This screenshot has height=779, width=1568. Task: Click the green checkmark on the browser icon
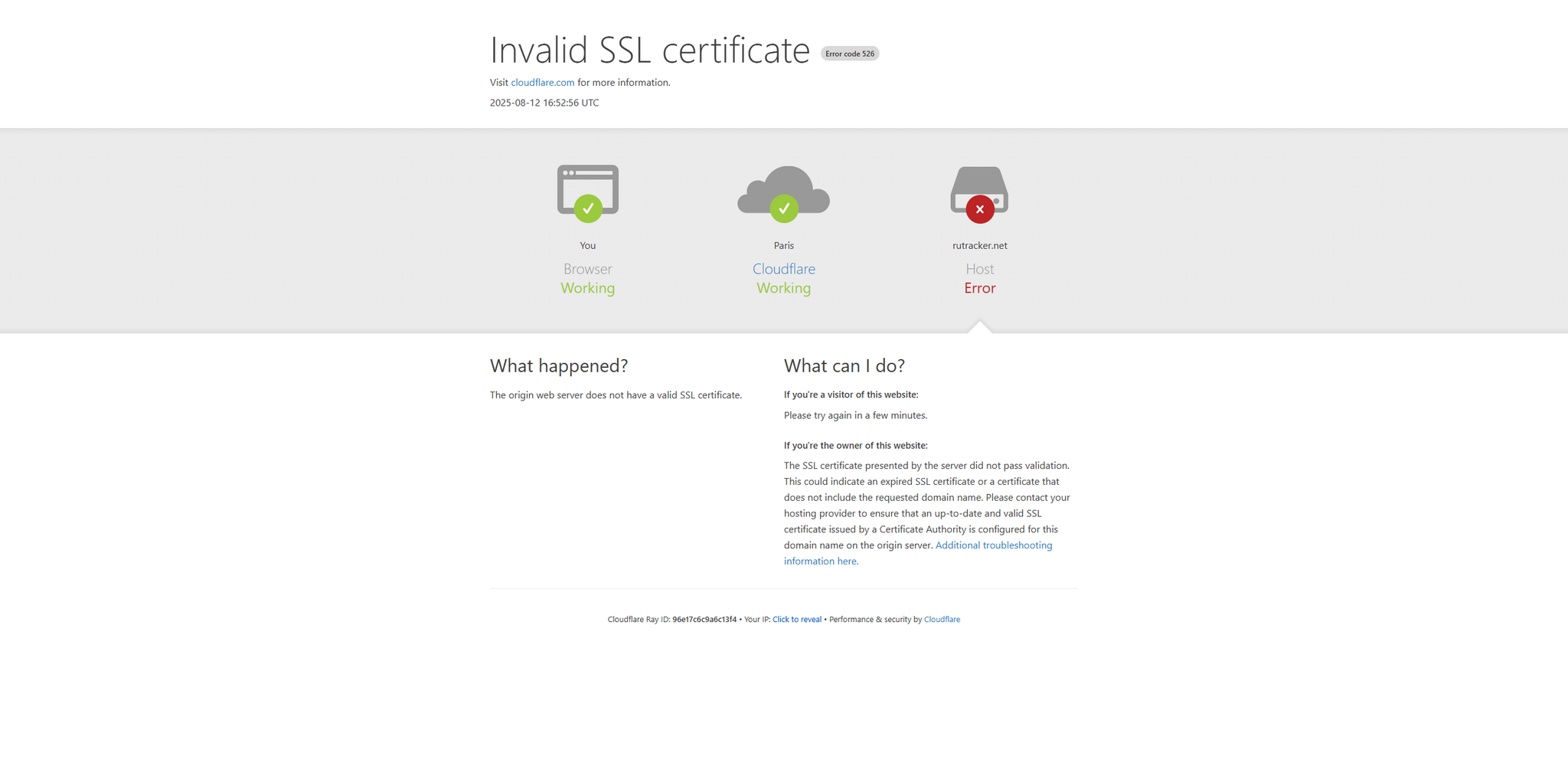pos(587,208)
